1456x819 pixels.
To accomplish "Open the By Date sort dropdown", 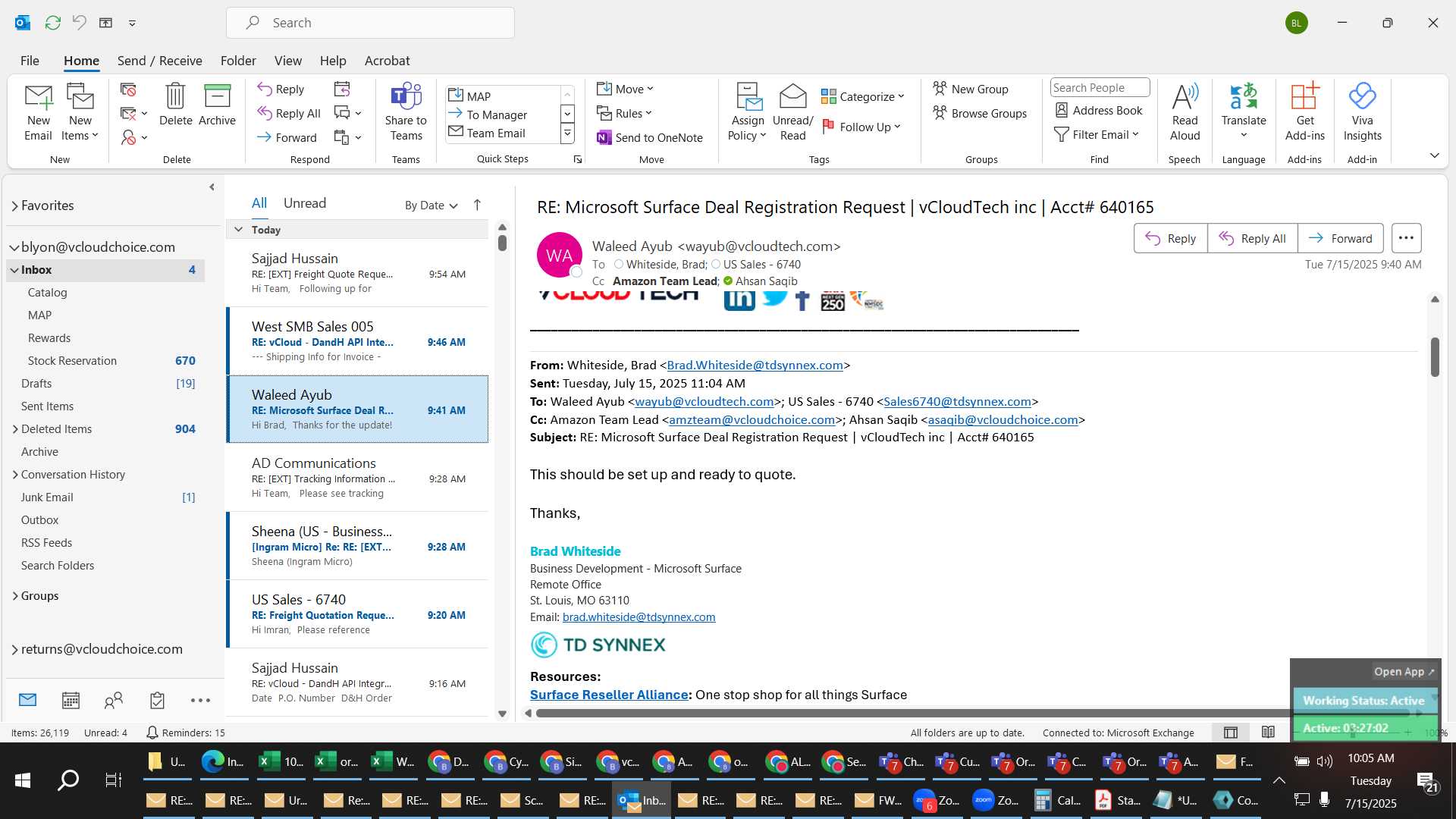I will pos(431,205).
